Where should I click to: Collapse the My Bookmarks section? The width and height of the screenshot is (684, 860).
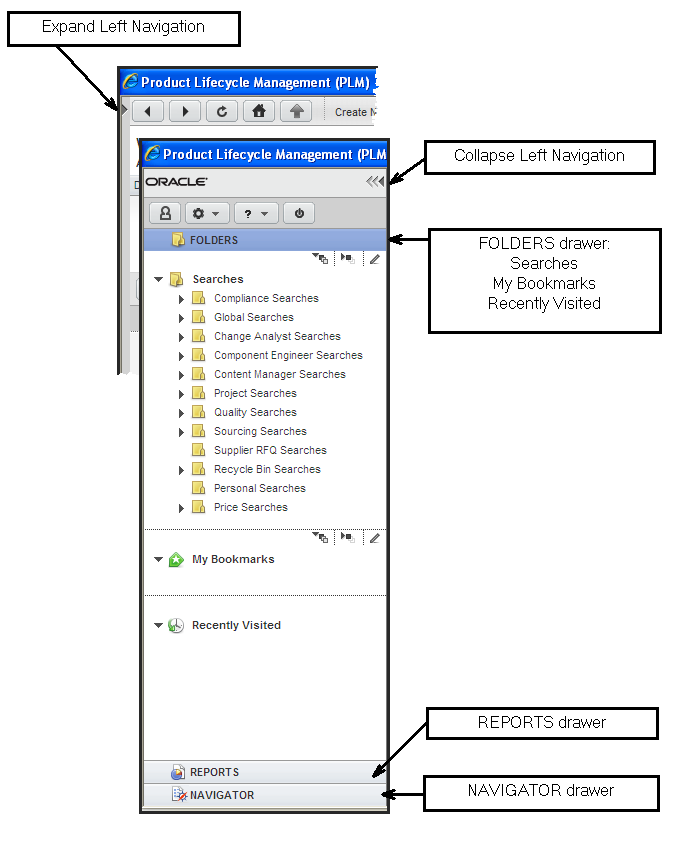click(x=159, y=559)
